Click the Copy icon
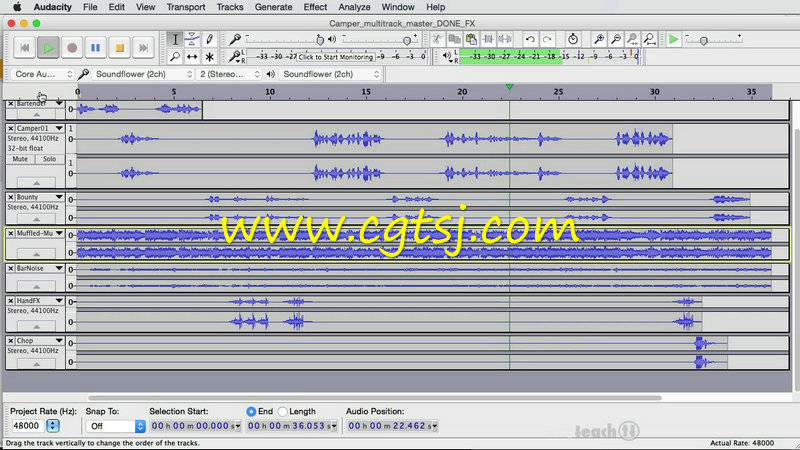Viewport: 800px width, 450px height. [454, 39]
